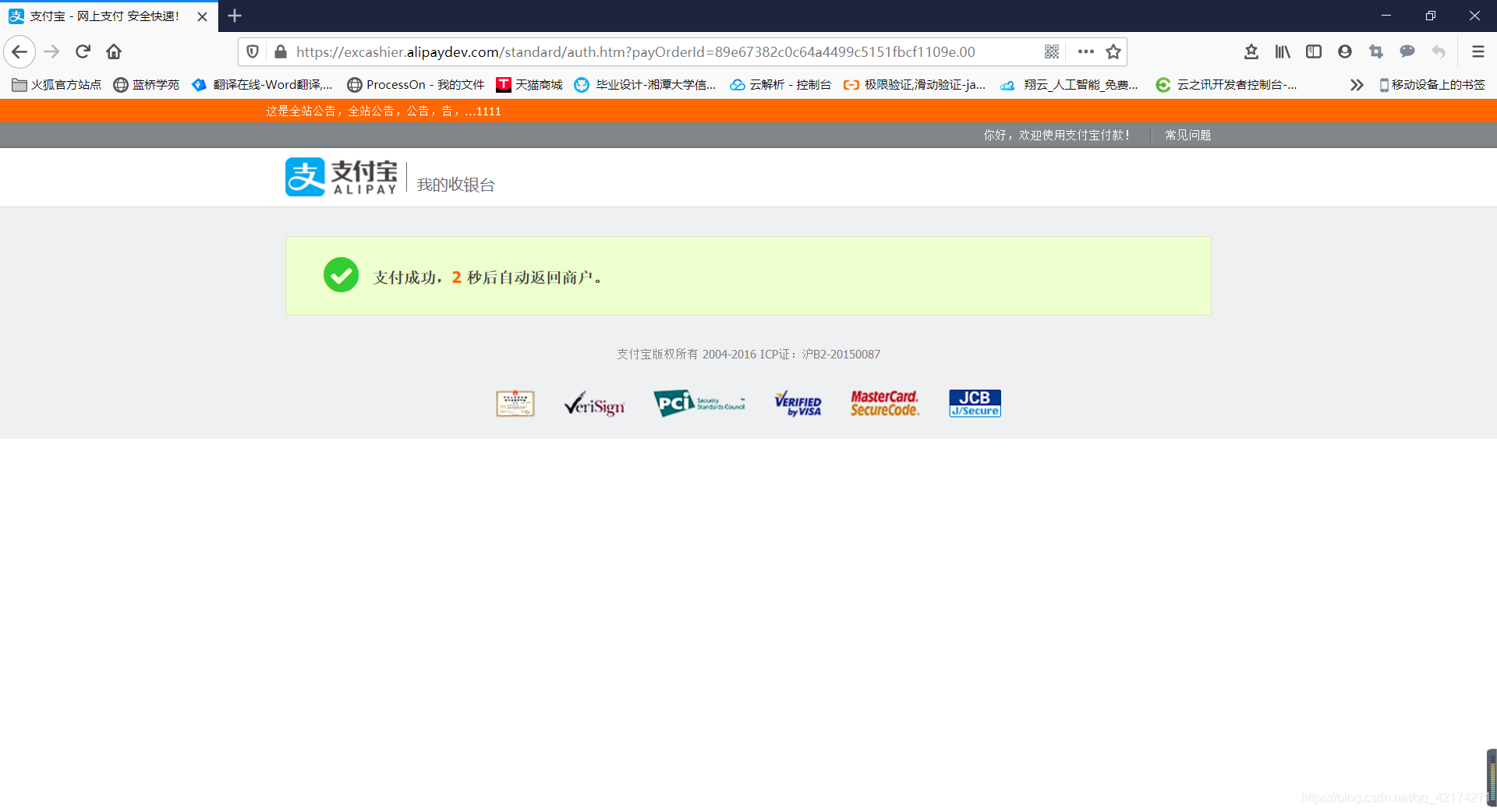Image resolution: width=1497 pixels, height=812 pixels.
Task: Open the 天猫商城 bookmark
Action: [529, 85]
